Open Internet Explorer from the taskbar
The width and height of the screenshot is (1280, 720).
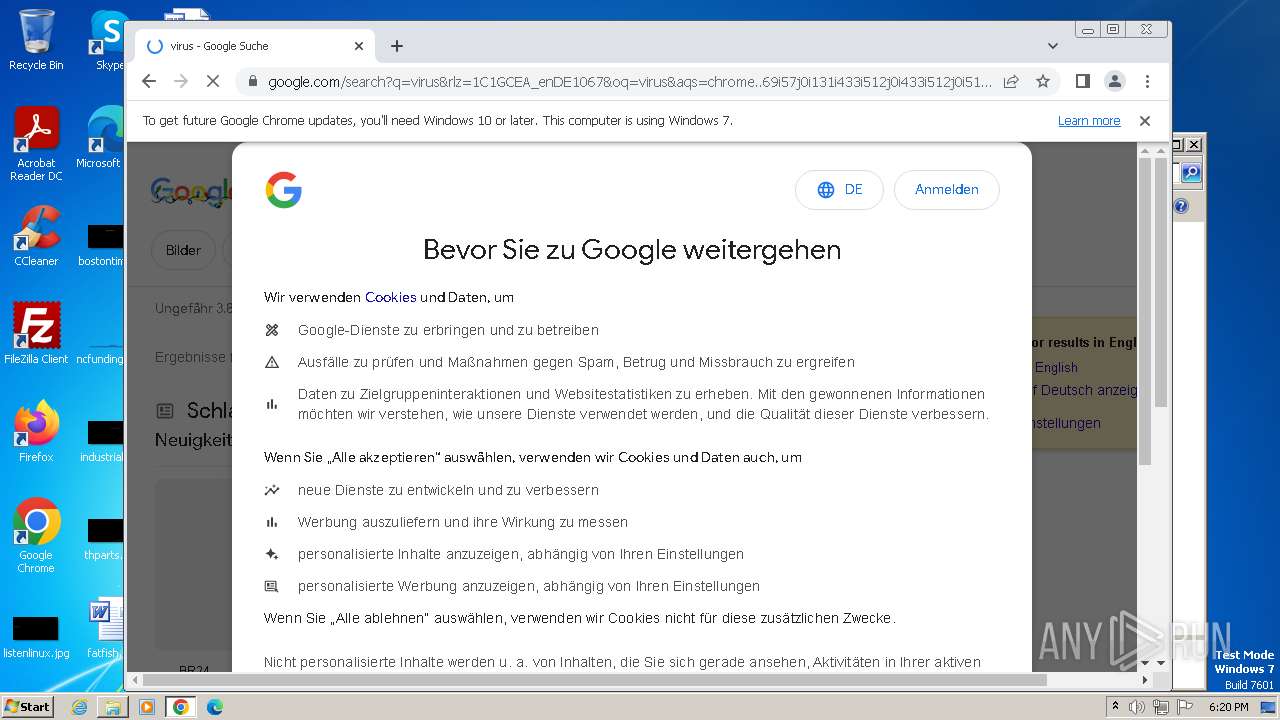pyautogui.click(x=79, y=707)
